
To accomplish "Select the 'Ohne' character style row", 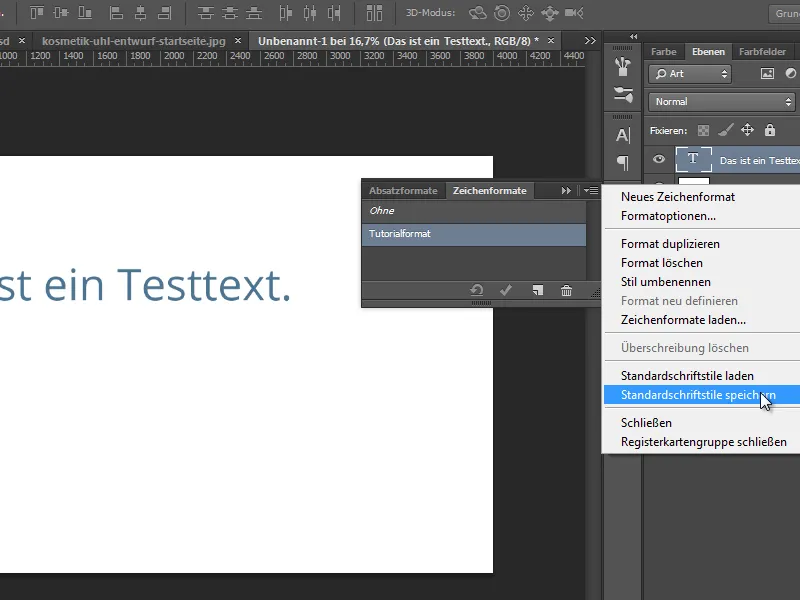I will (x=474, y=211).
